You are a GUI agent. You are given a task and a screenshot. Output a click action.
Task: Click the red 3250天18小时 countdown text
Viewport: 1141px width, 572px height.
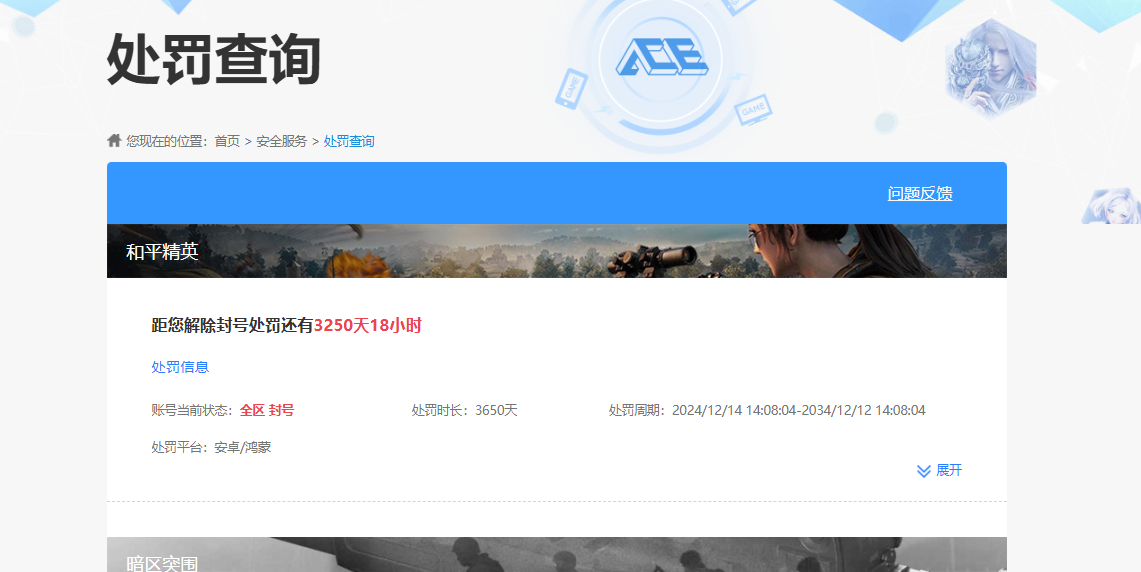[x=367, y=325]
